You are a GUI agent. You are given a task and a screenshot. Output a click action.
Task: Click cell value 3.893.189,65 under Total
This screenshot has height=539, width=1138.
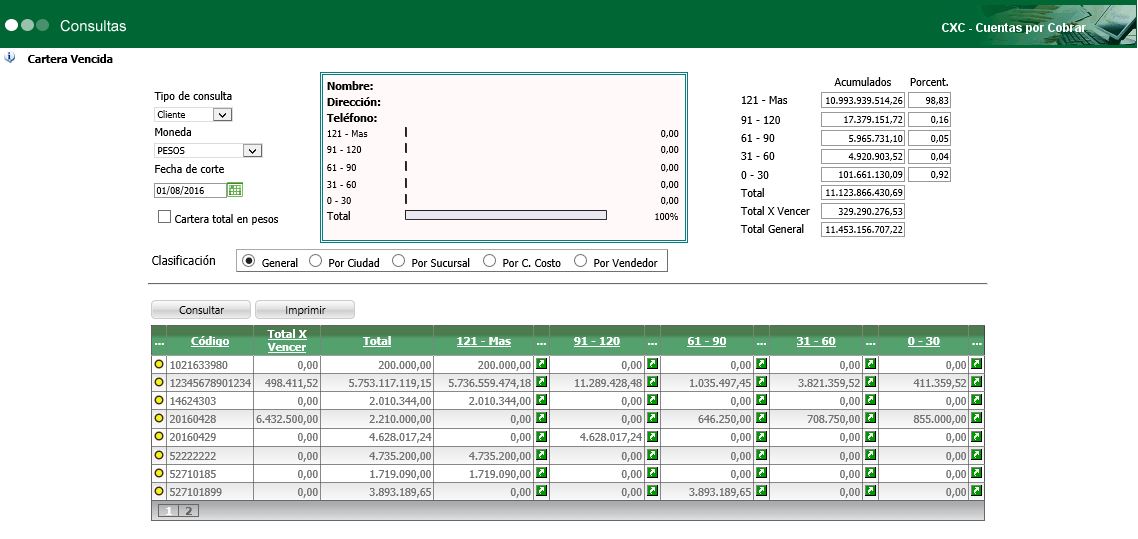[x=376, y=492]
